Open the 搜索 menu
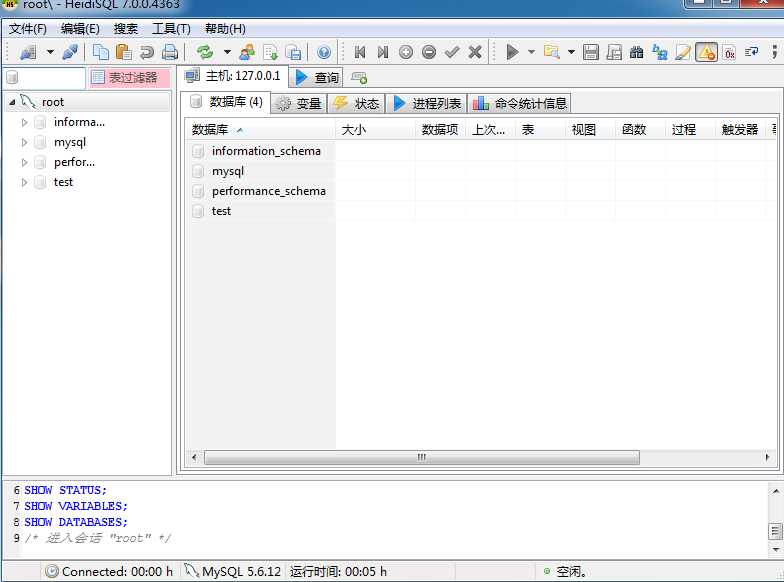Screen dimensions: 784x582 (126, 29)
